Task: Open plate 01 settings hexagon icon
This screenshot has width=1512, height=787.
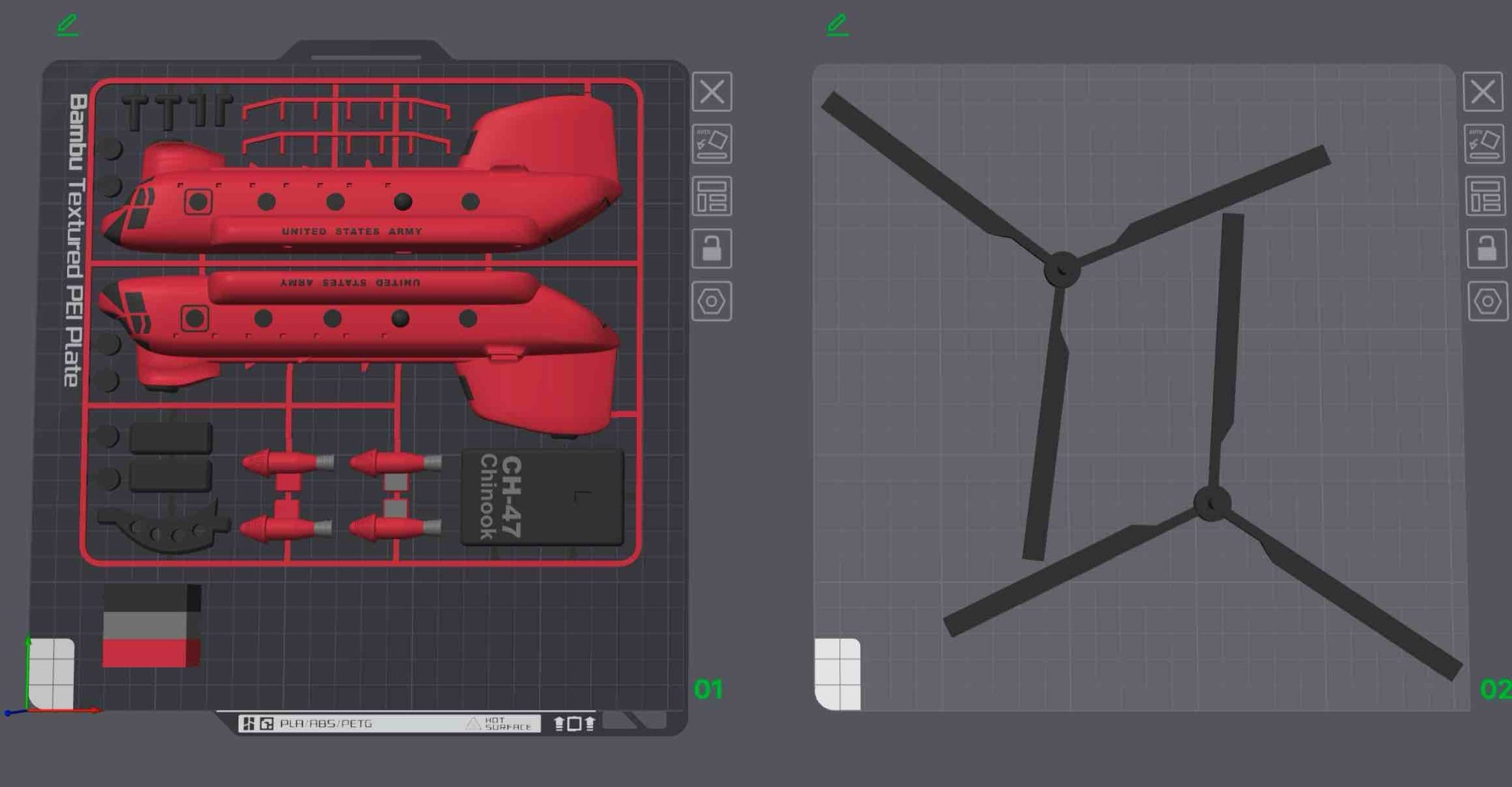Action: (x=712, y=301)
